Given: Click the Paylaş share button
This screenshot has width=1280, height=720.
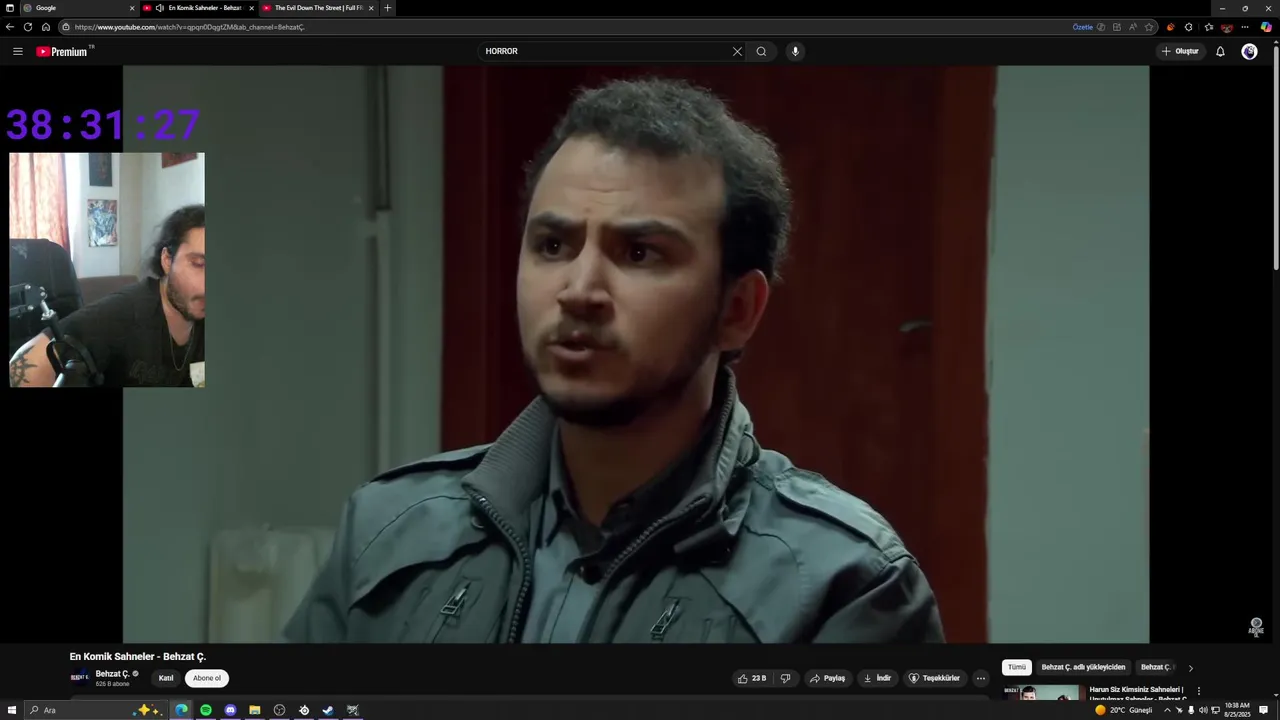Looking at the screenshot, I should click(x=827, y=678).
